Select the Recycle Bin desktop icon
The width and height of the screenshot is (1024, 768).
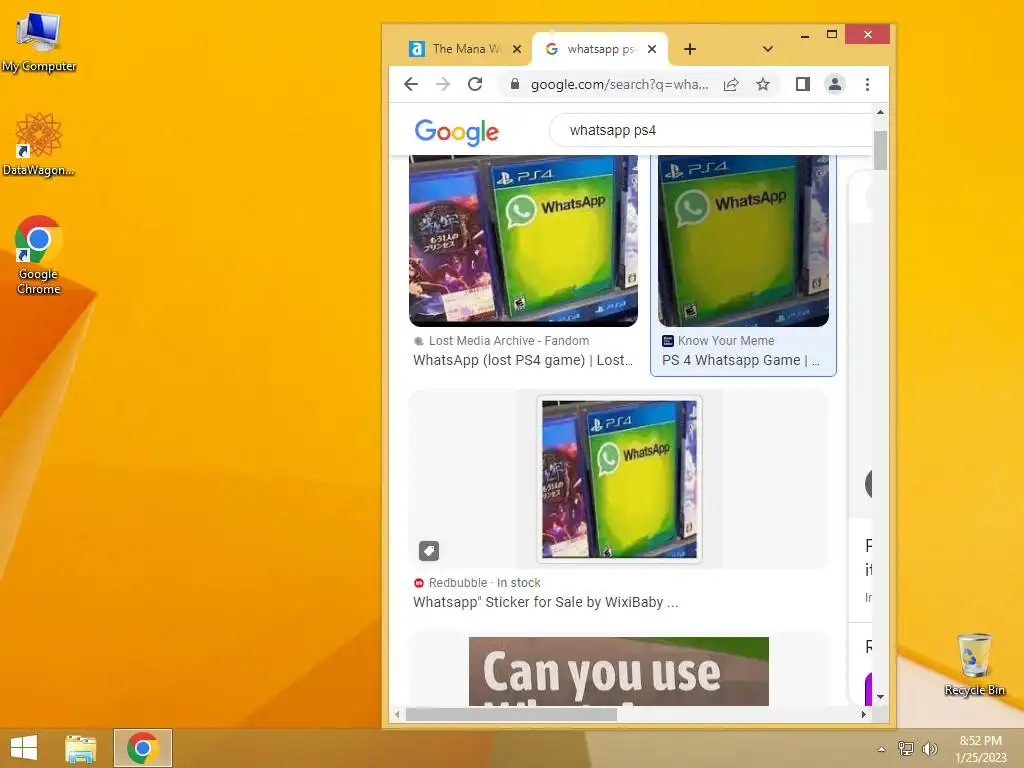point(974,665)
